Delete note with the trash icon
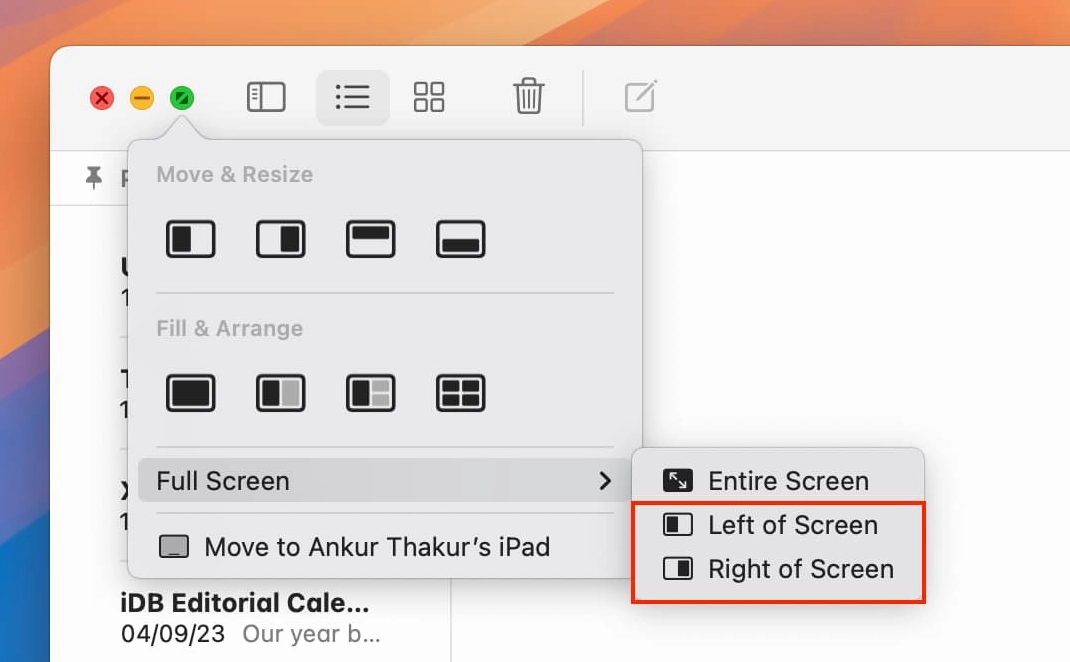Viewport: 1070px width, 662px height. pyautogui.click(x=528, y=97)
